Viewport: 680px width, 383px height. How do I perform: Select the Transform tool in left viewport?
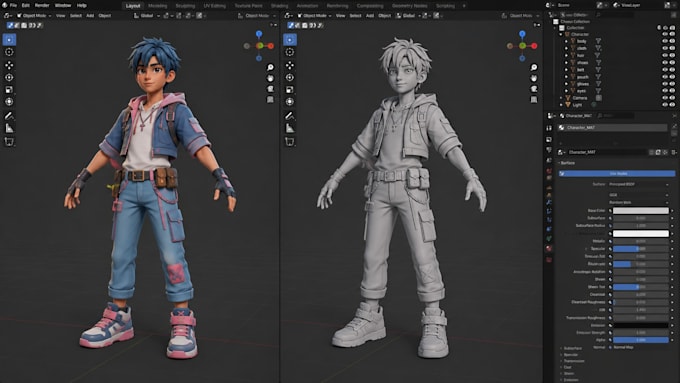(x=9, y=101)
